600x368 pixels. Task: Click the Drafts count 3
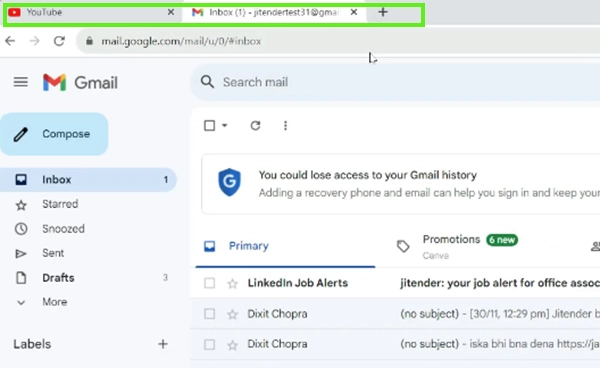click(x=165, y=277)
